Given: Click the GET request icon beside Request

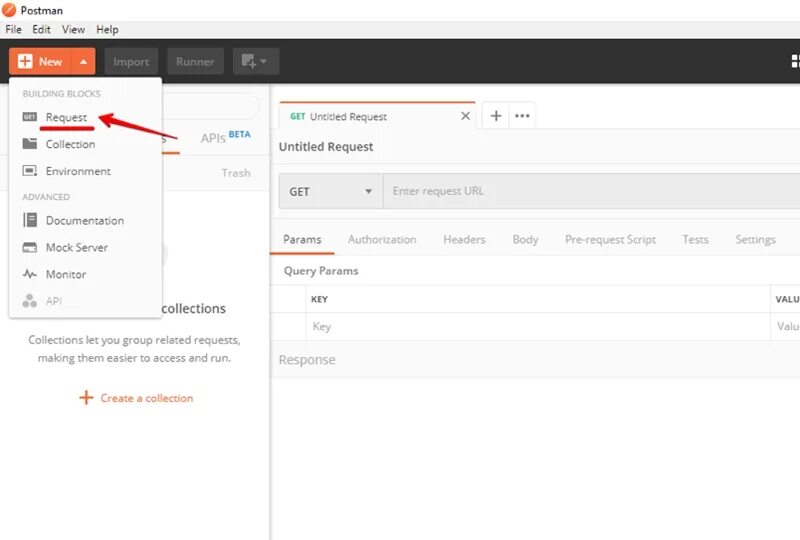Looking at the screenshot, I should [x=30, y=117].
